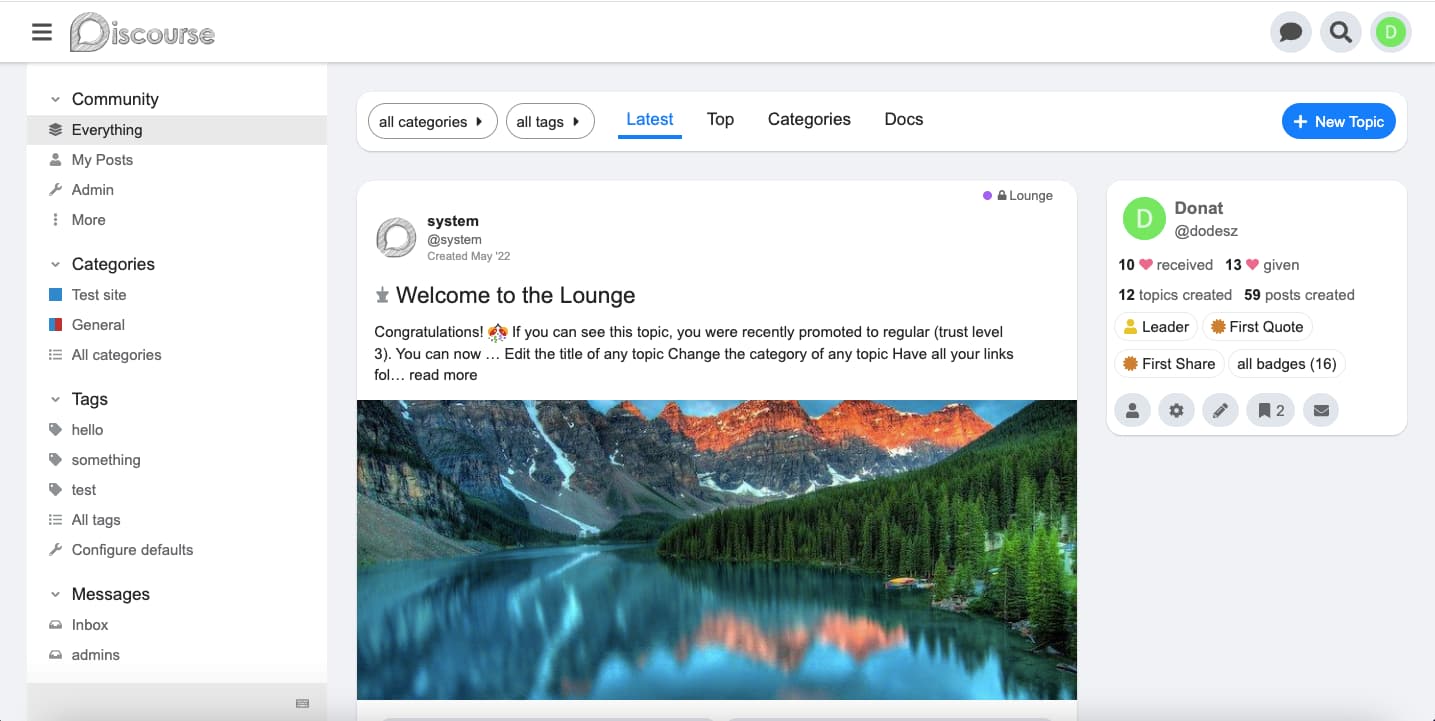The width and height of the screenshot is (1435, 721).
Task: Open the search magnifier icon
Action: pos(1340,32)
